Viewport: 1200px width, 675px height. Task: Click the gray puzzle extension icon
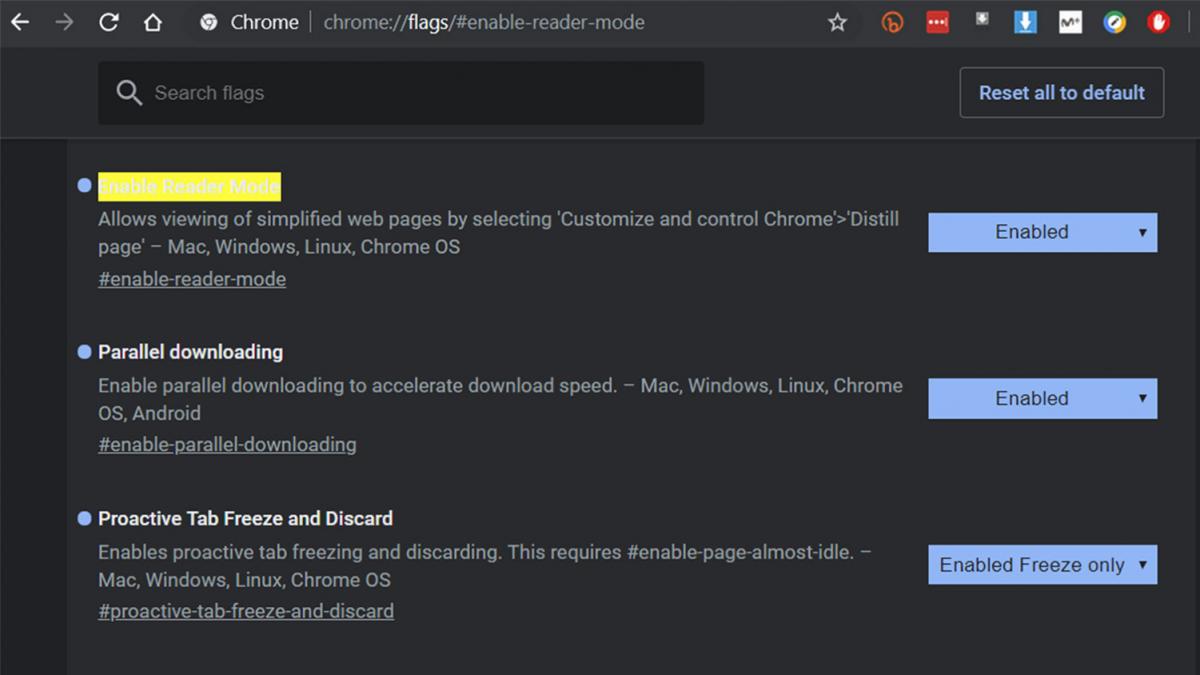pos(981,22)
